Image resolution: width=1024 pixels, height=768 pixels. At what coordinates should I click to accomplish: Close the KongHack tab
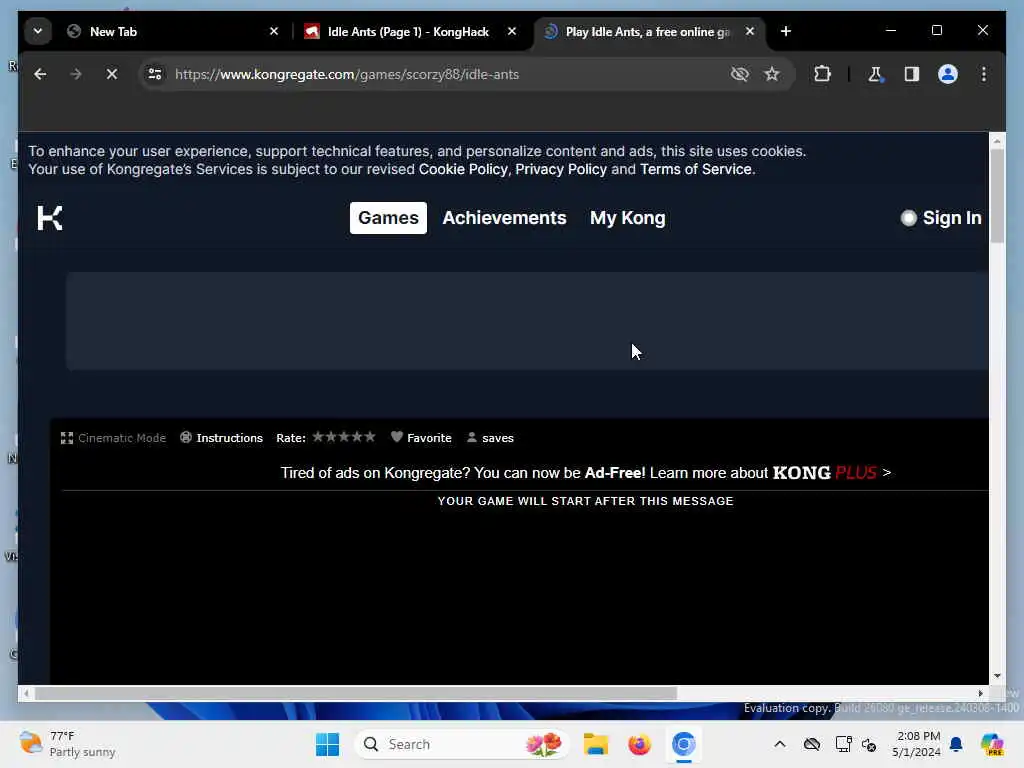pos(512,31)
